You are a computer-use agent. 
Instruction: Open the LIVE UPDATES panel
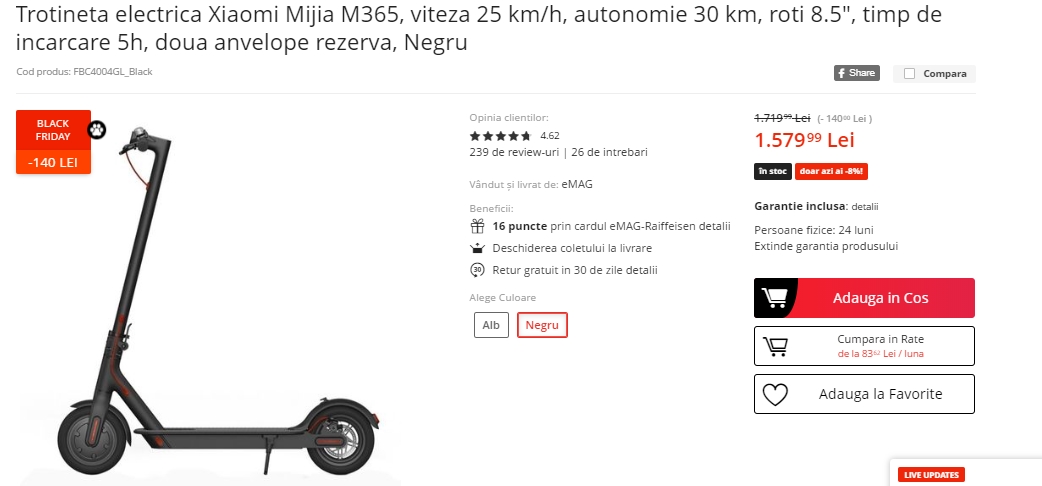coord(931,475)
